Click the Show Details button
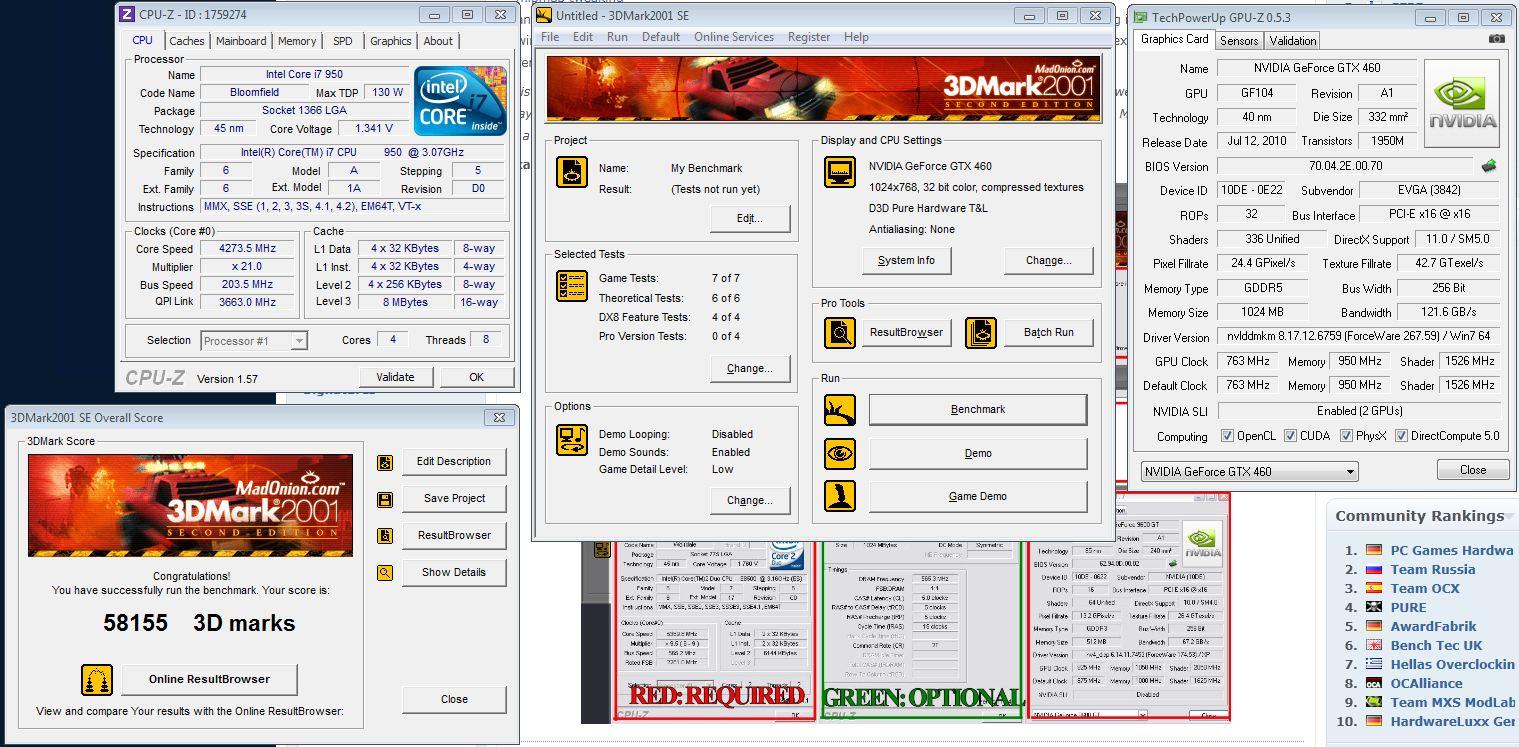The image size is (1519, 747). 454,572
